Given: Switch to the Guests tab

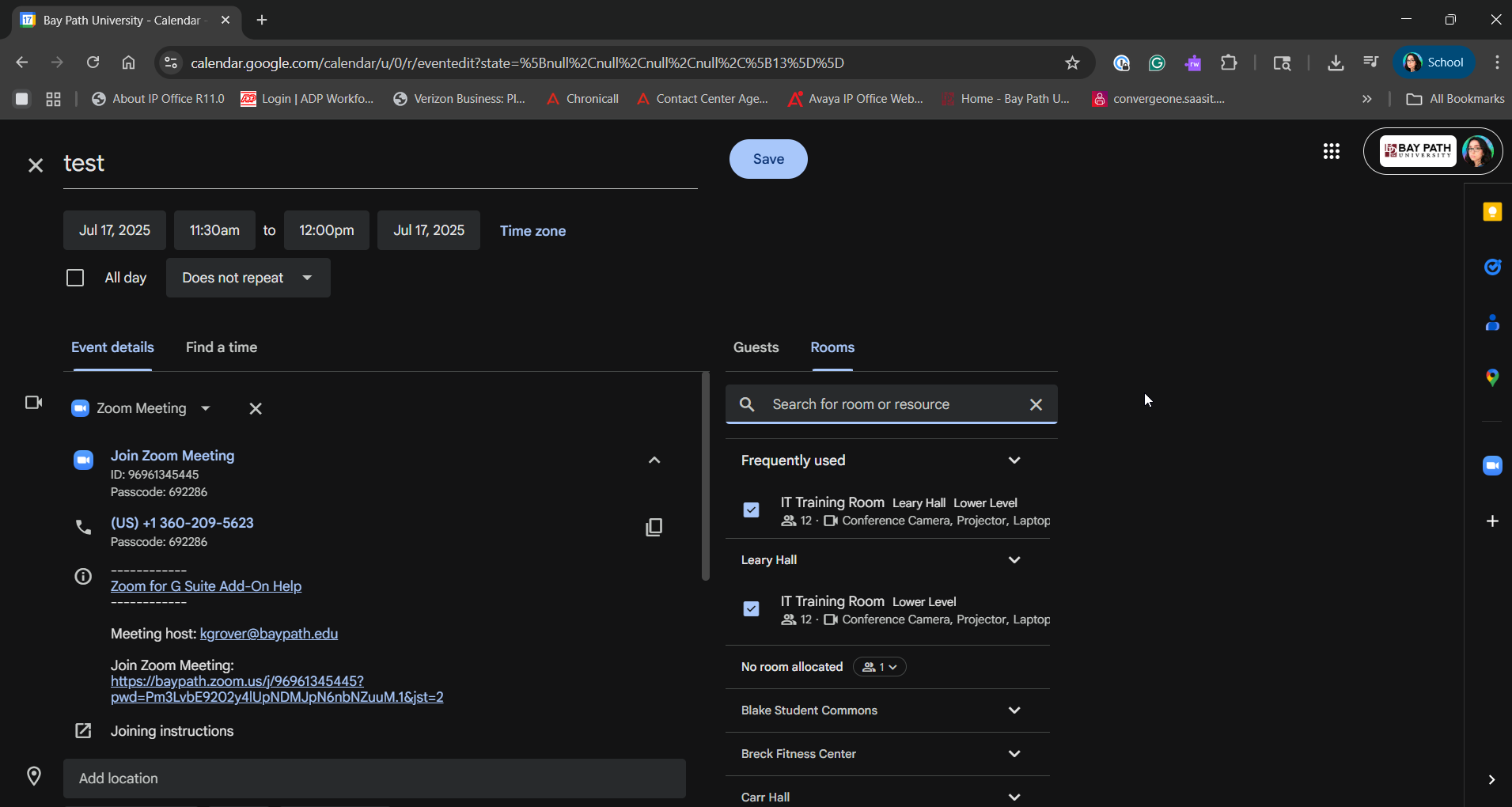Looking at the screenshot, I should point(756,347).
